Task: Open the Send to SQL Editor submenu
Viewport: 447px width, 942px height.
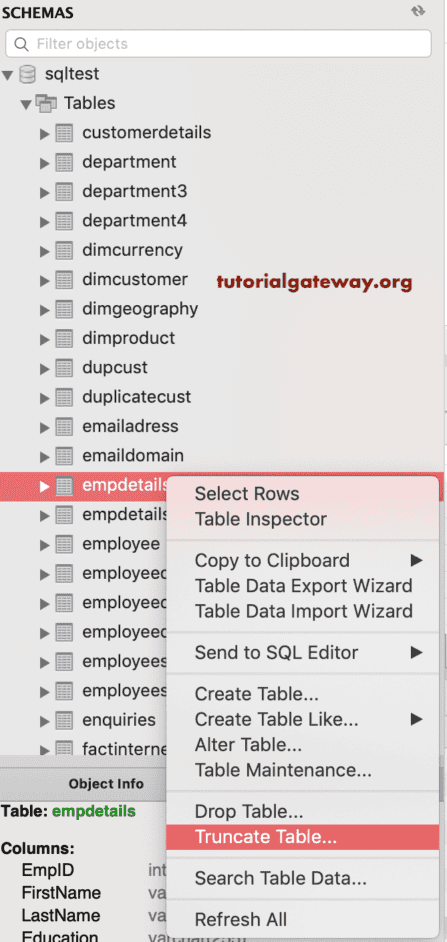Action: point(303,652)
